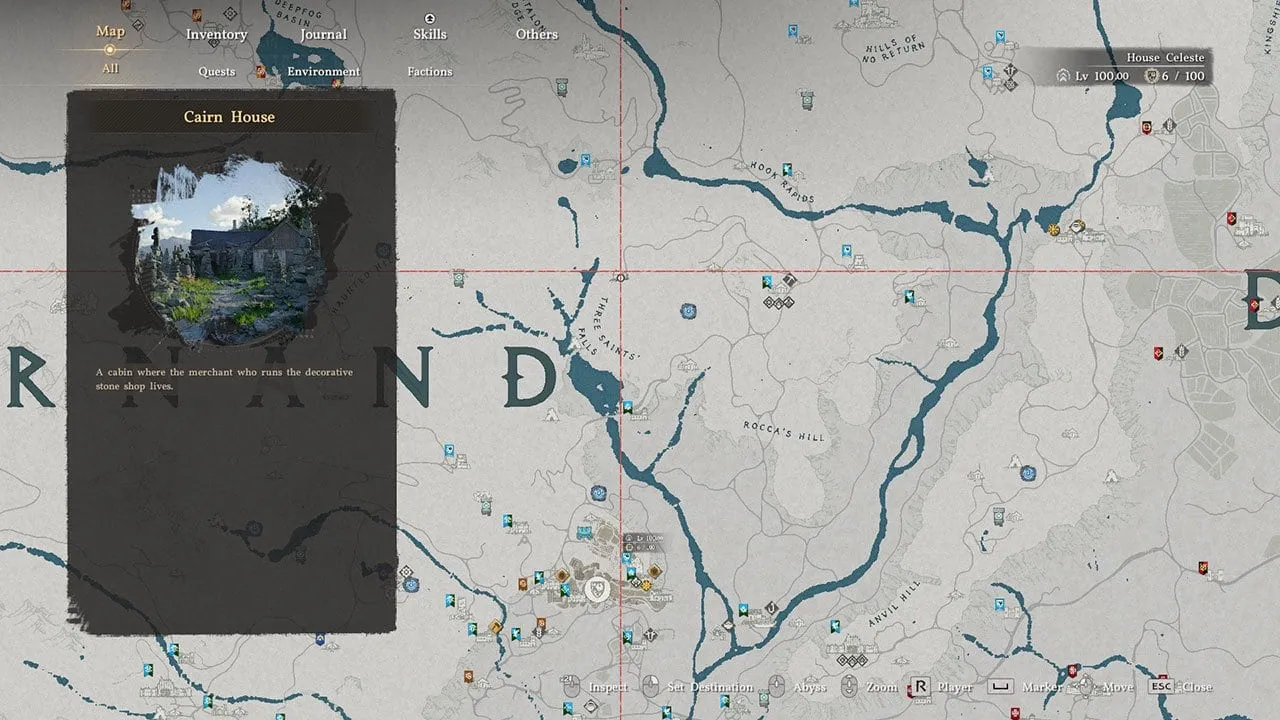Image resolution: width=1280 pixels, height=720 pixels.
Task: Click the Marker label
Action: click(1042, 687)
